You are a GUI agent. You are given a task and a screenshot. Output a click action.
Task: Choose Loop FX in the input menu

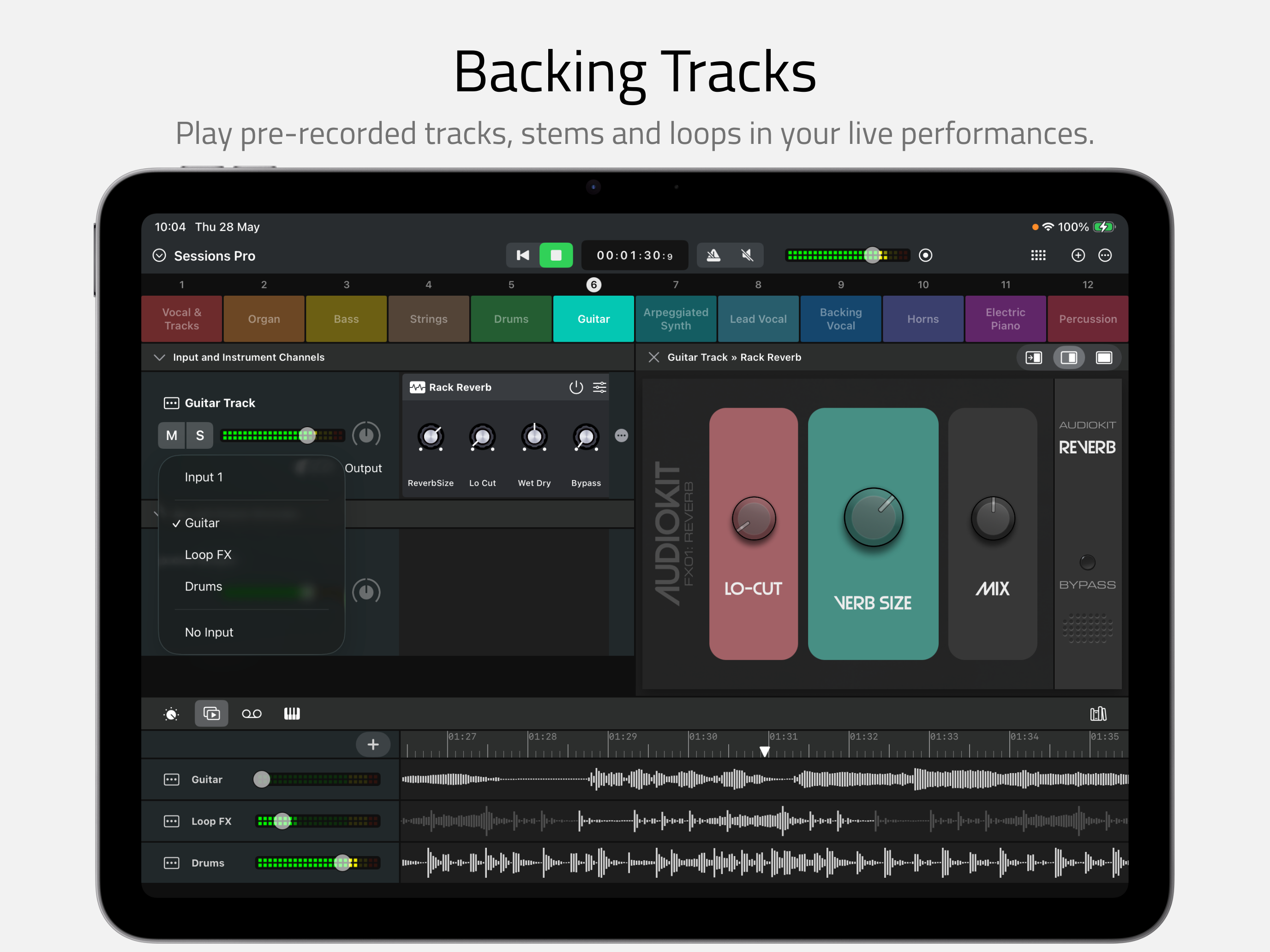tap(252, 555)
